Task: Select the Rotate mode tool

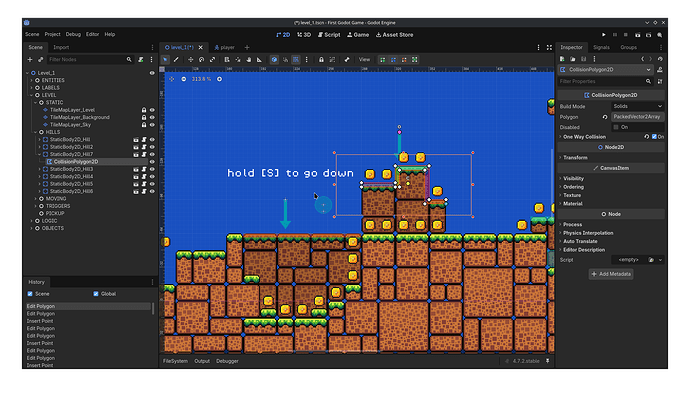Action: click(202, 59)
